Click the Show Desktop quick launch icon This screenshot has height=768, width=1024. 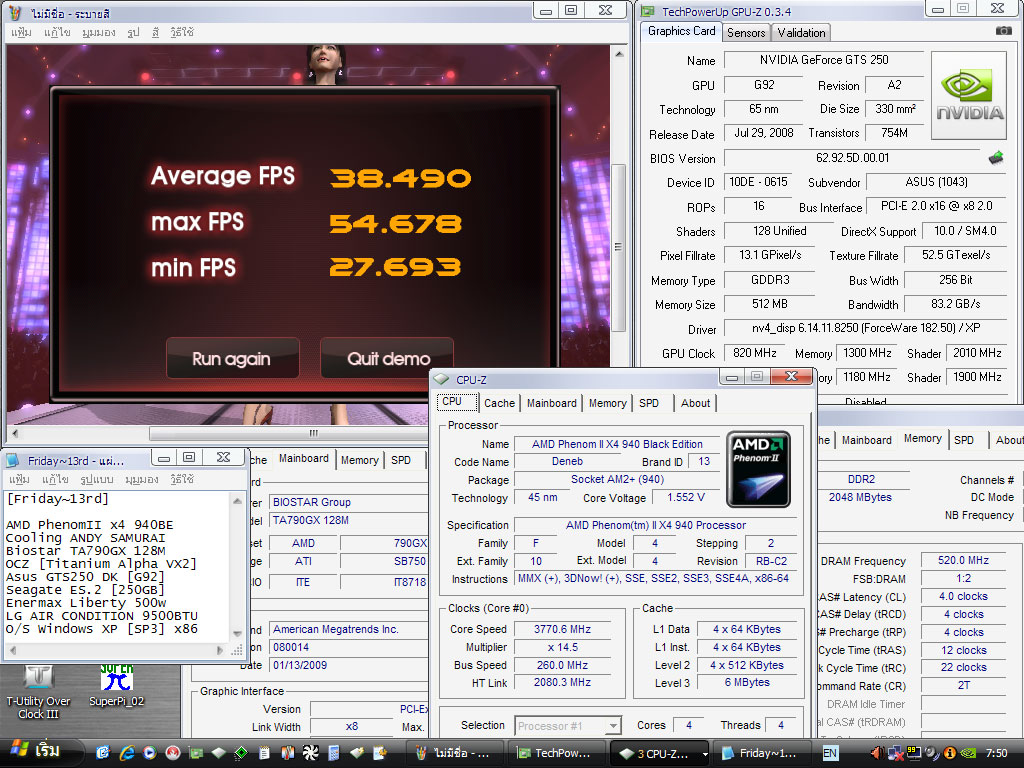pos(103,753)
